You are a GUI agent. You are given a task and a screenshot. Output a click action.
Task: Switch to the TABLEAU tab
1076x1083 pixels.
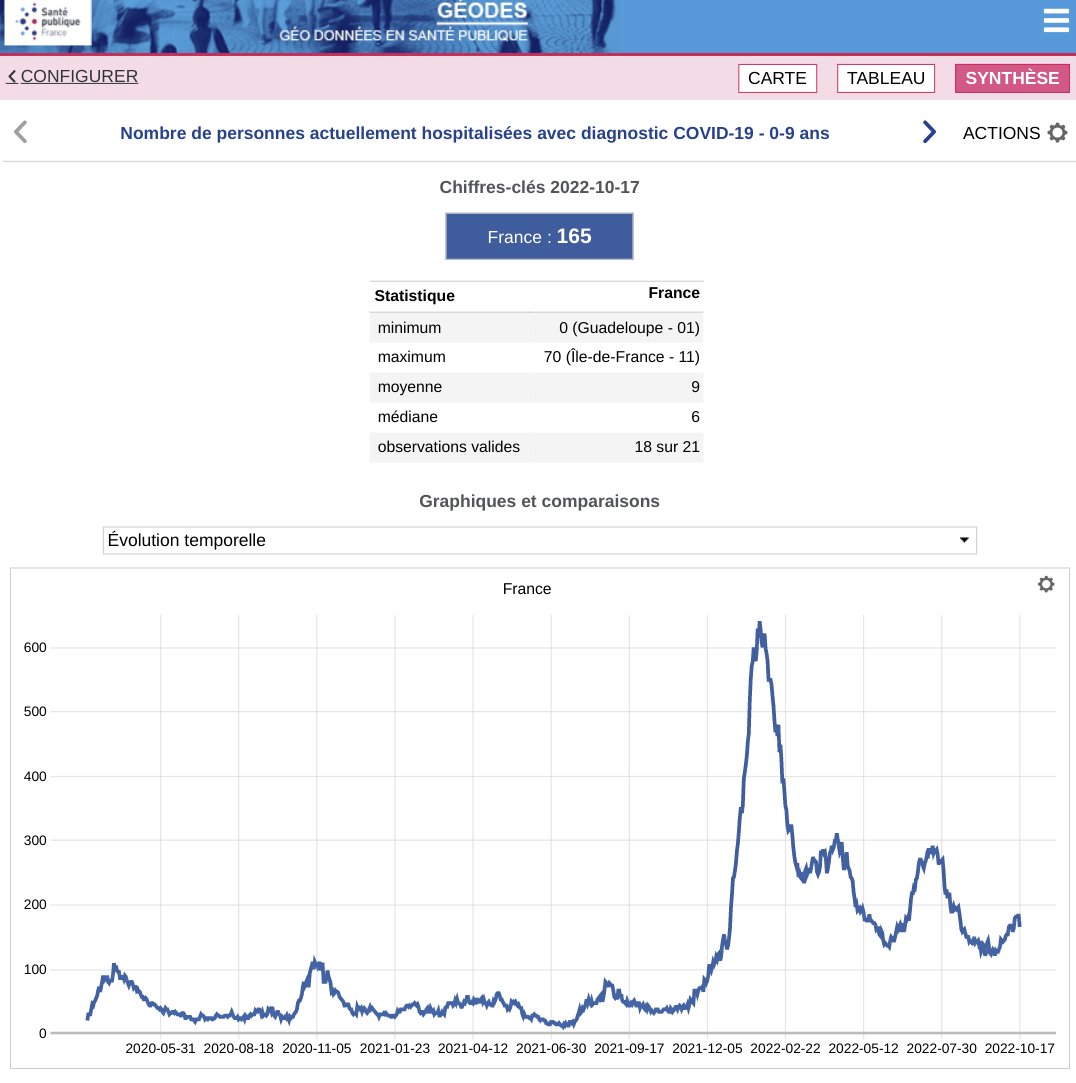(885, 78)
